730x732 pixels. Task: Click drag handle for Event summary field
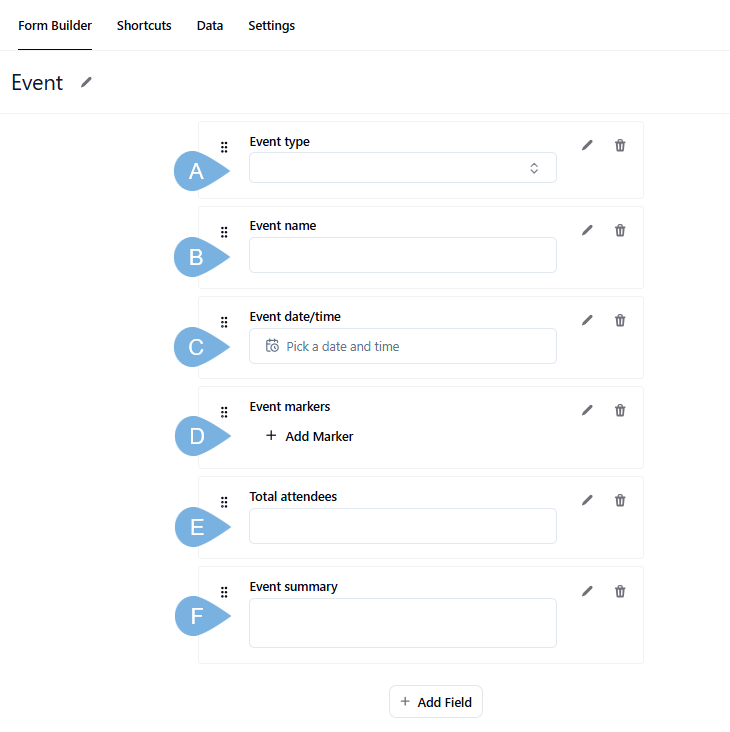[224, 592]
